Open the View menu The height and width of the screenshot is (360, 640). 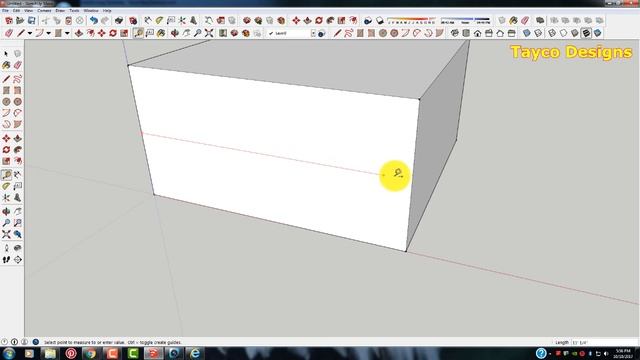[29, 11]
